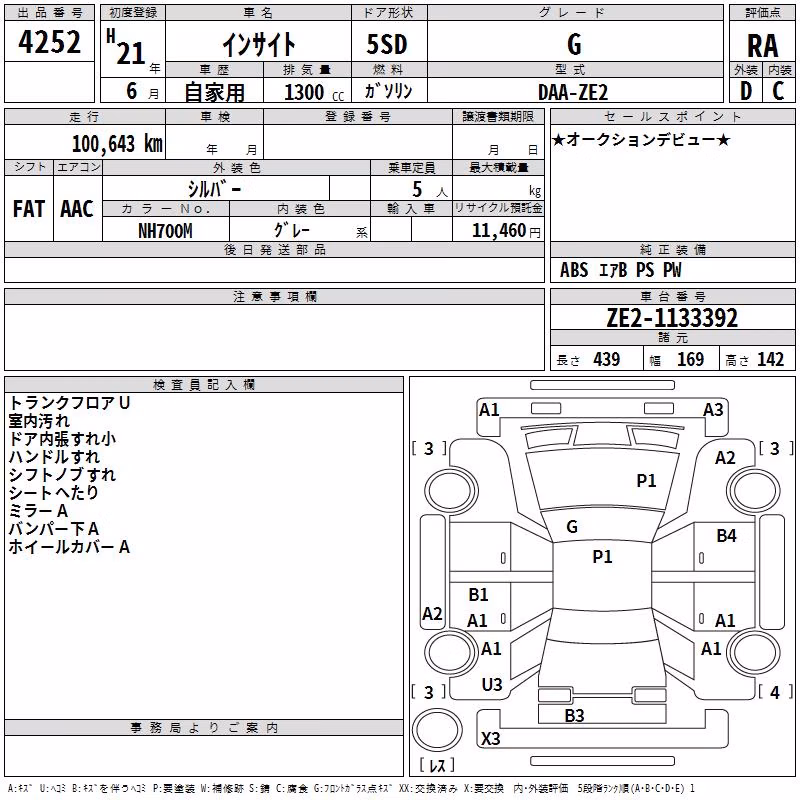
Task: Select the note ミラーA
Action: click(38, 511)
